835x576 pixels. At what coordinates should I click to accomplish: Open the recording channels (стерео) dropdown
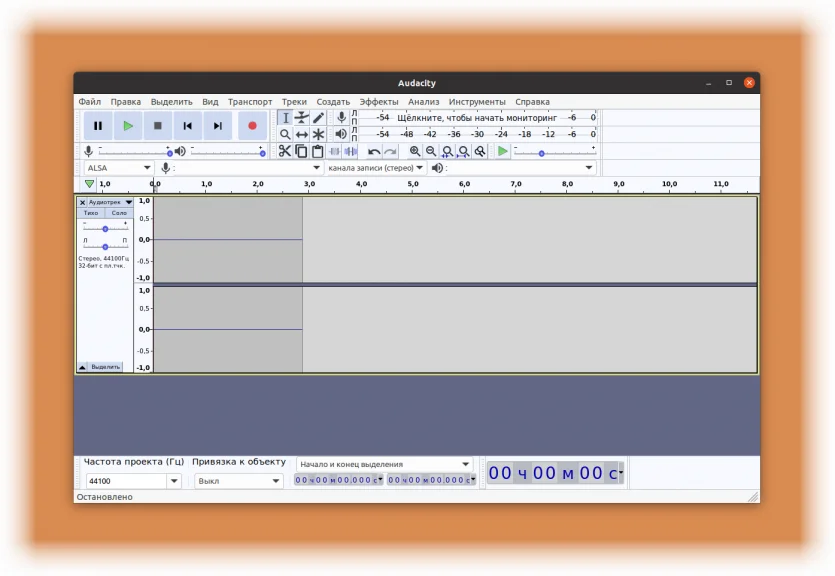tap(375, 168)
